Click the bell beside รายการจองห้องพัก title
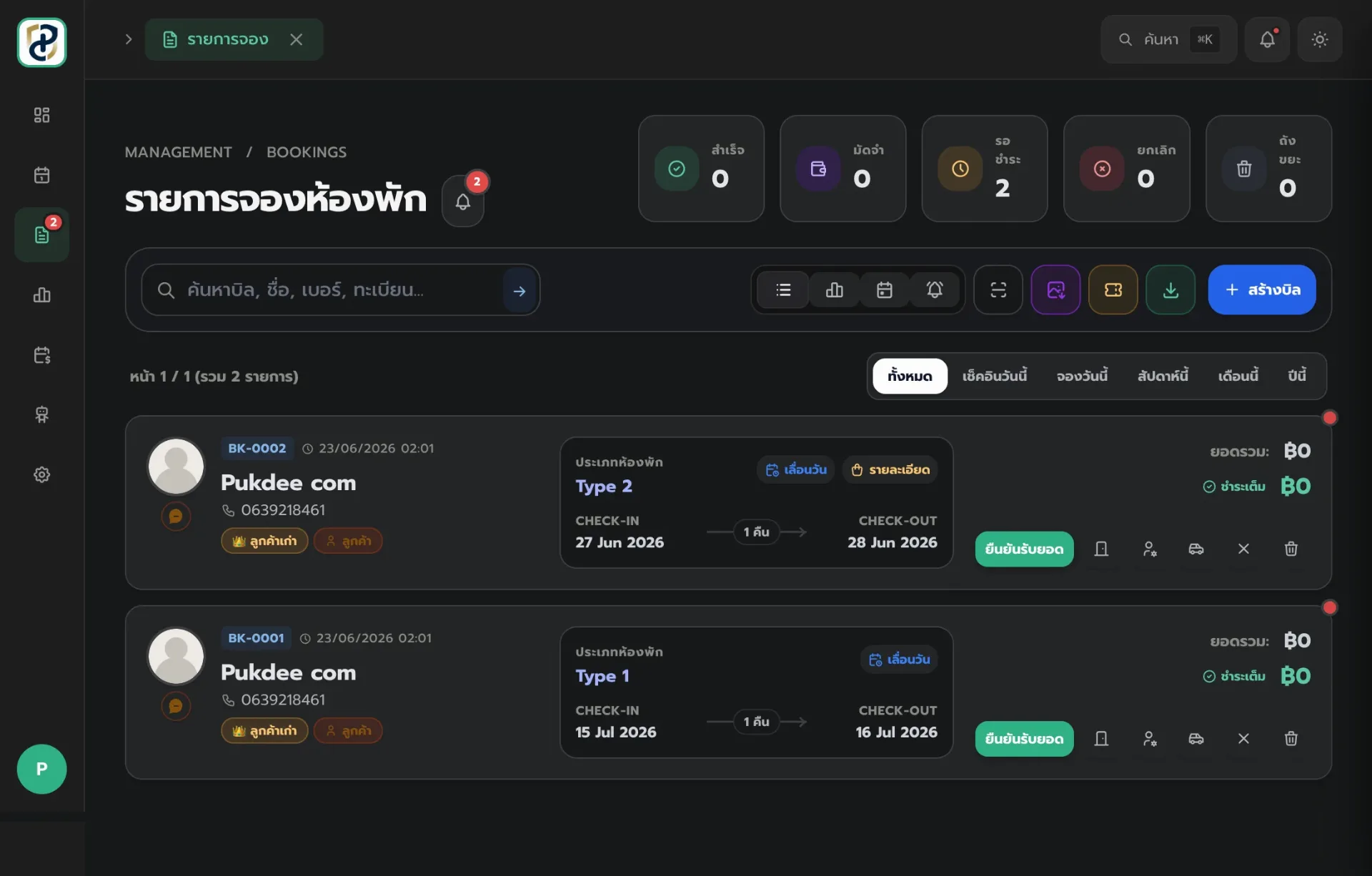1372x876 pixels. point(463,201)
